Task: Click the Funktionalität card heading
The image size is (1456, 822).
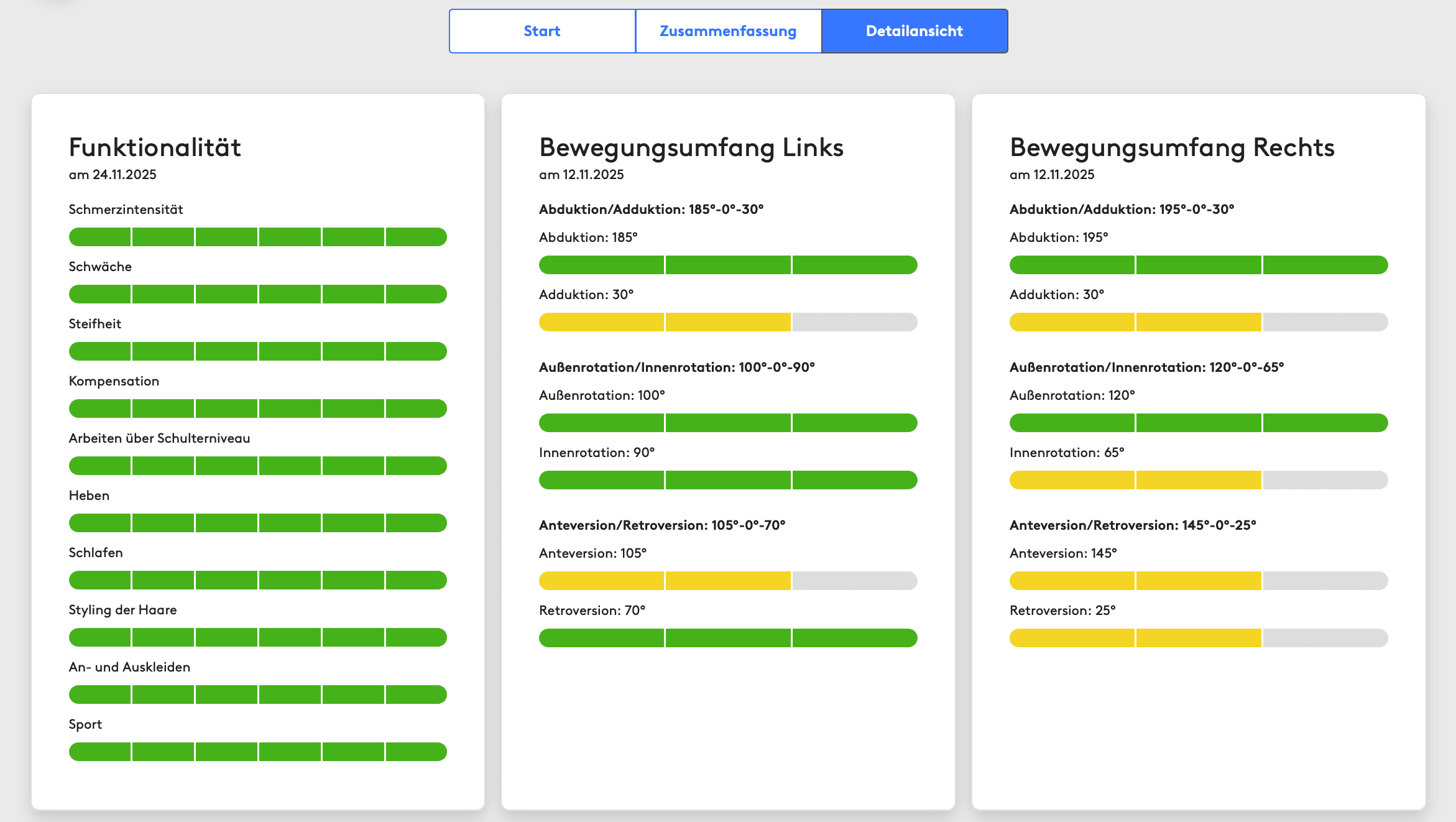Action: click(x=155, y=147)
